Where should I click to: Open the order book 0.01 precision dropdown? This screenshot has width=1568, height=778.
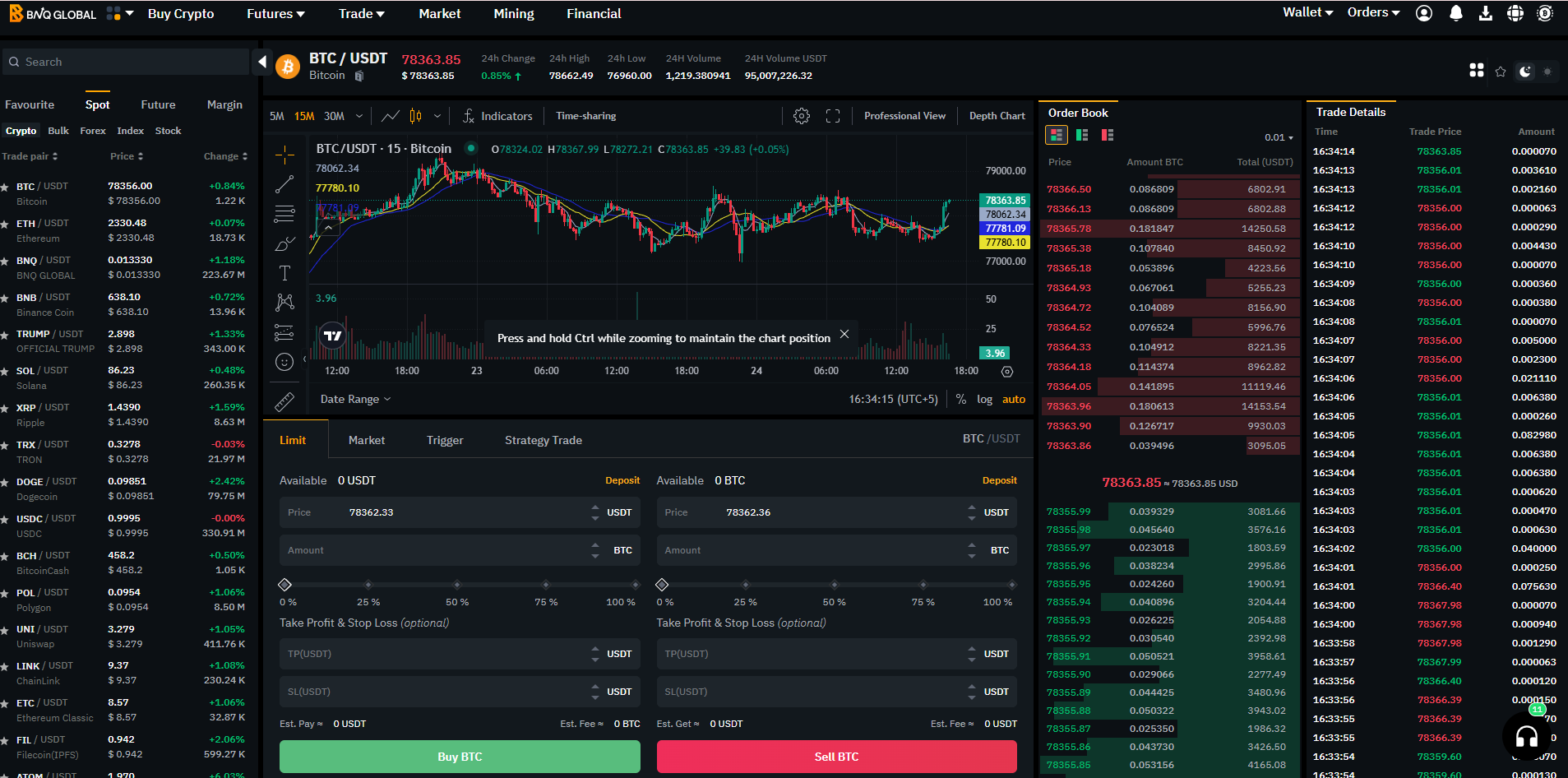pyautogui.click(x=1279, y=137)
